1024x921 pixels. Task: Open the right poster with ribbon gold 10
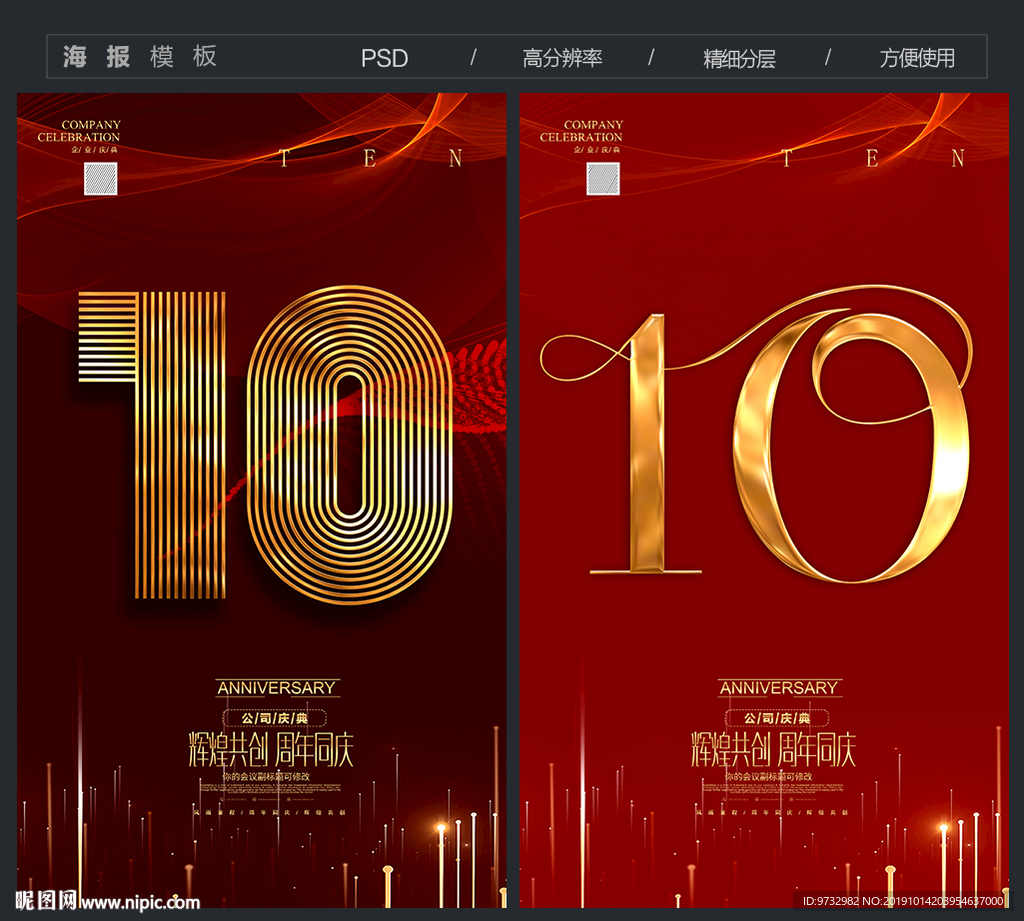point(764,500)
